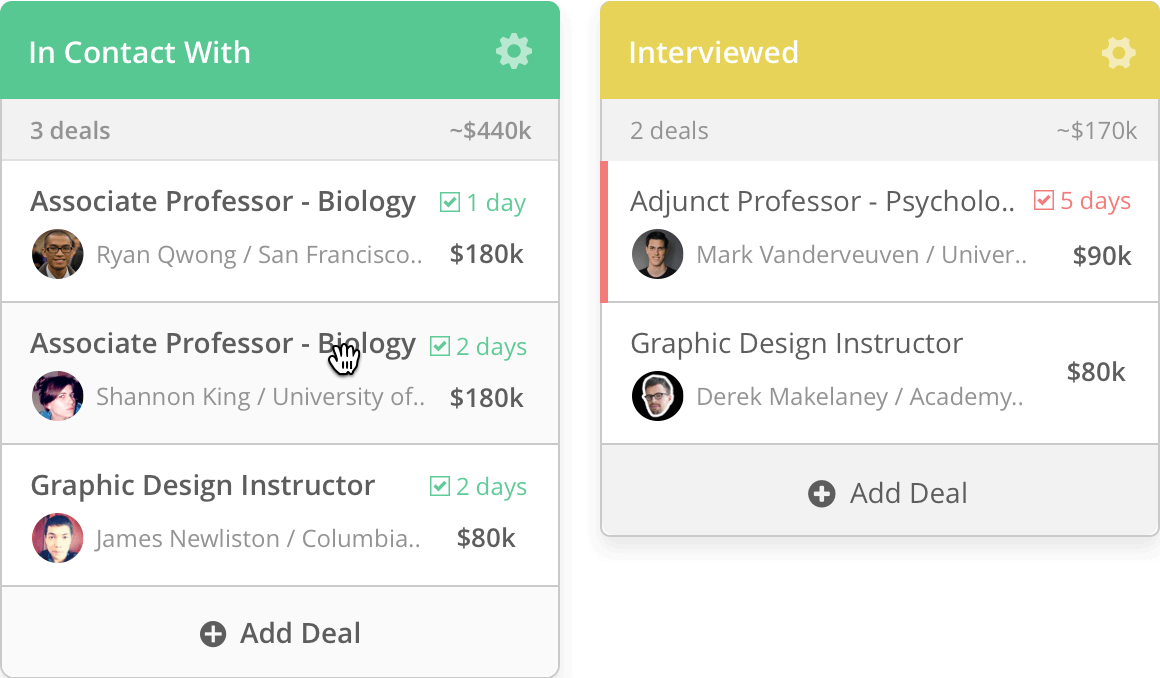
Task: Click James Newliston's profile picture
Action: click(58, 538)
